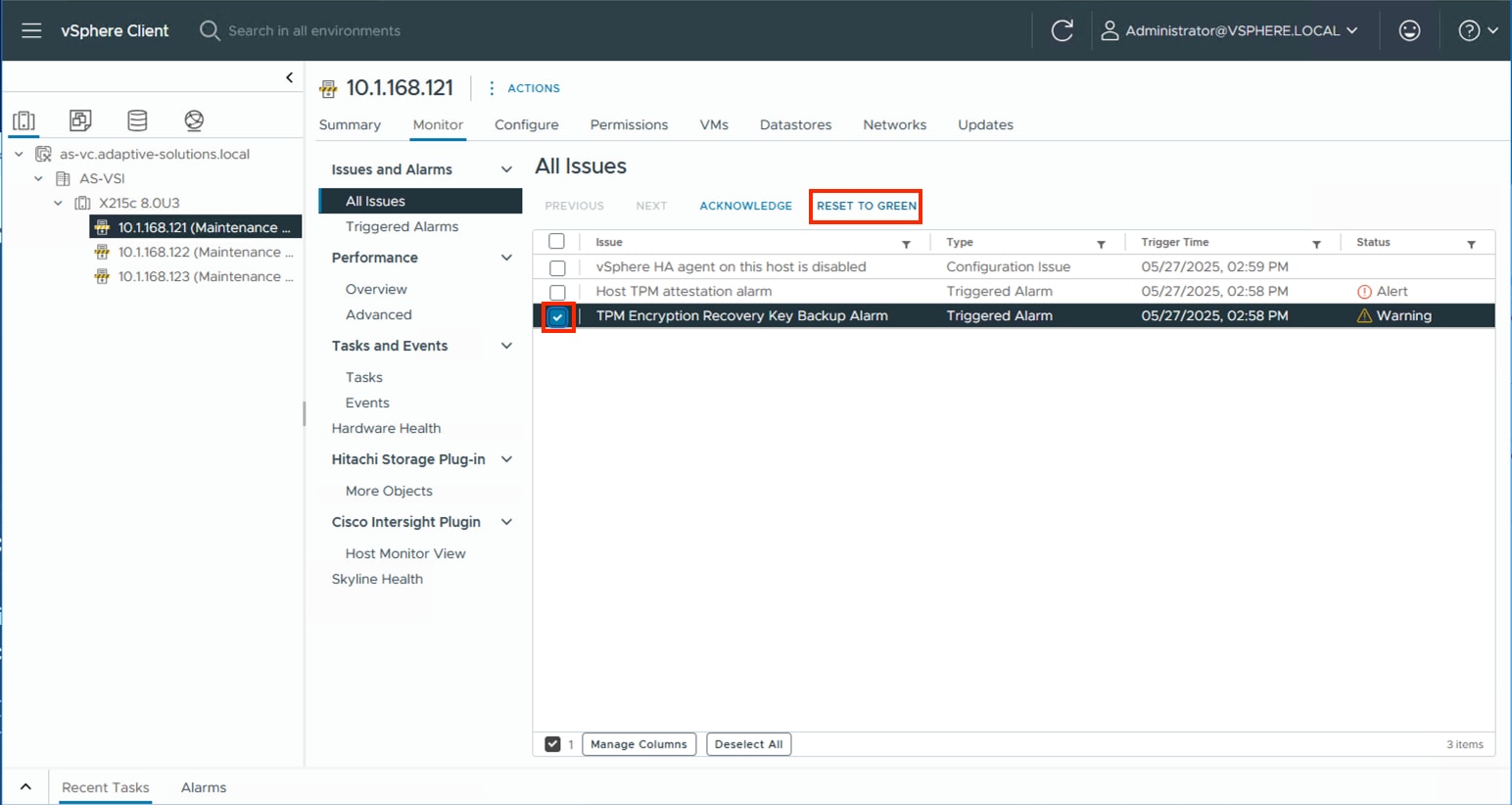Screen dimensions: 1512x805
Task: Check the vSphere HA agent issue checkbox
Action: (557, 267)
